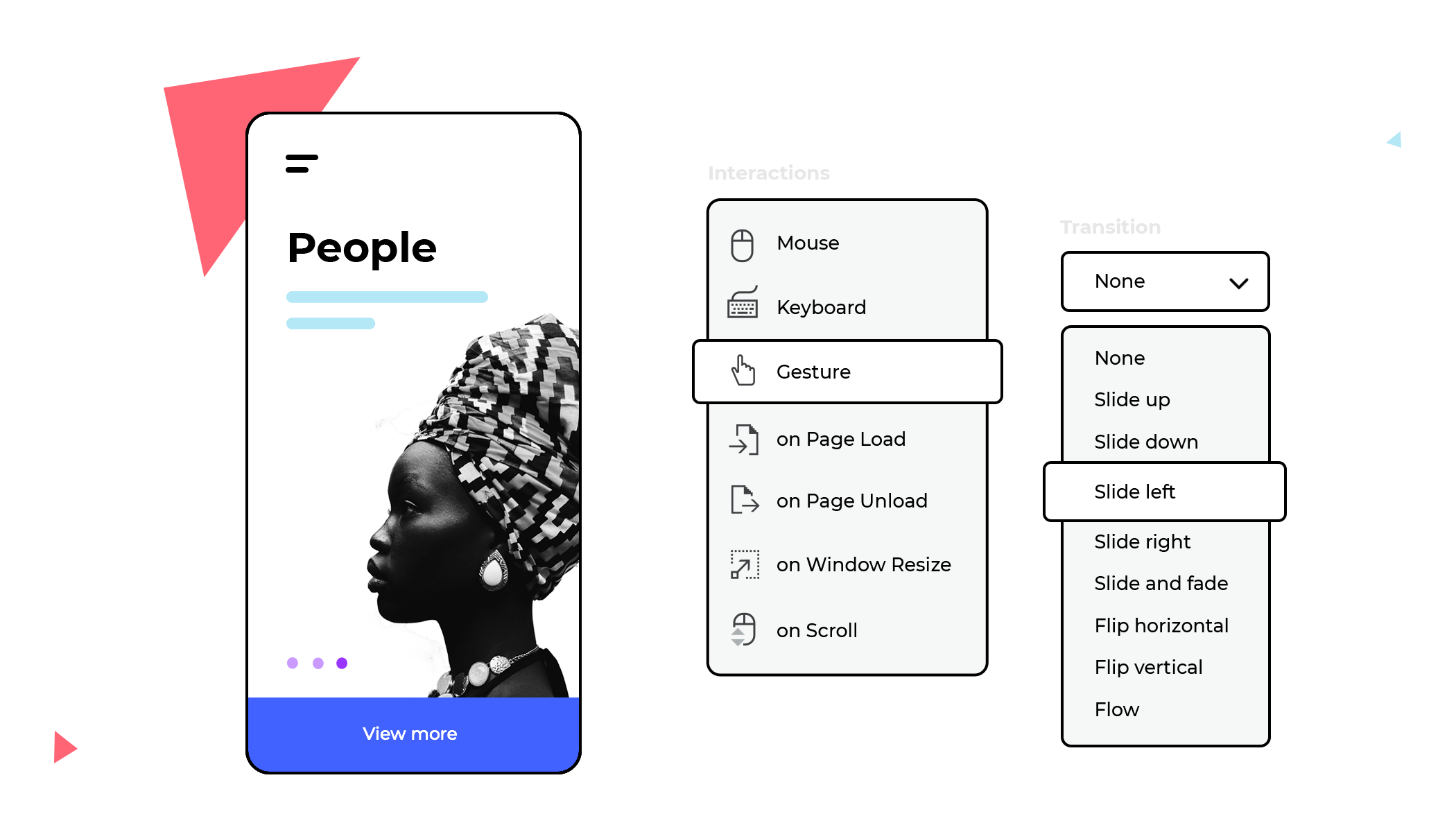
Task: Select the on Scroll trigger
Action: click(820, 630)
